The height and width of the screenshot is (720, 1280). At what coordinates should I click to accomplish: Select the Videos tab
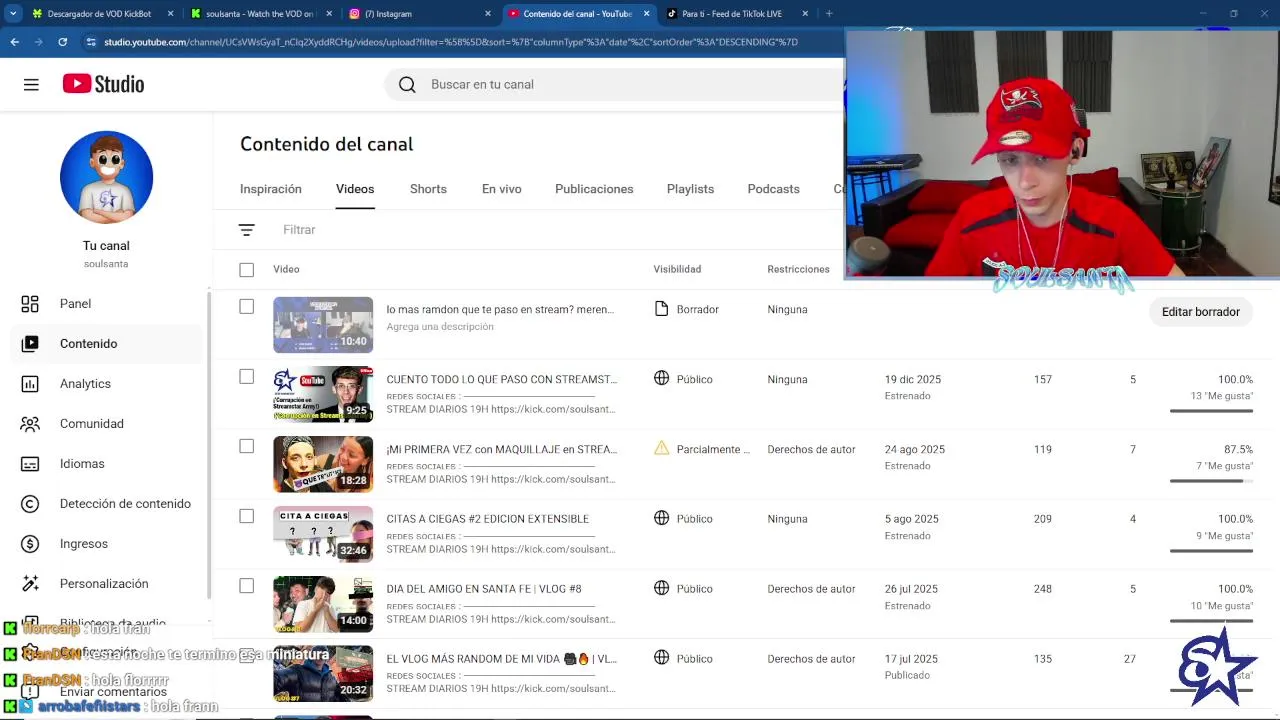(x=355, y=189)
